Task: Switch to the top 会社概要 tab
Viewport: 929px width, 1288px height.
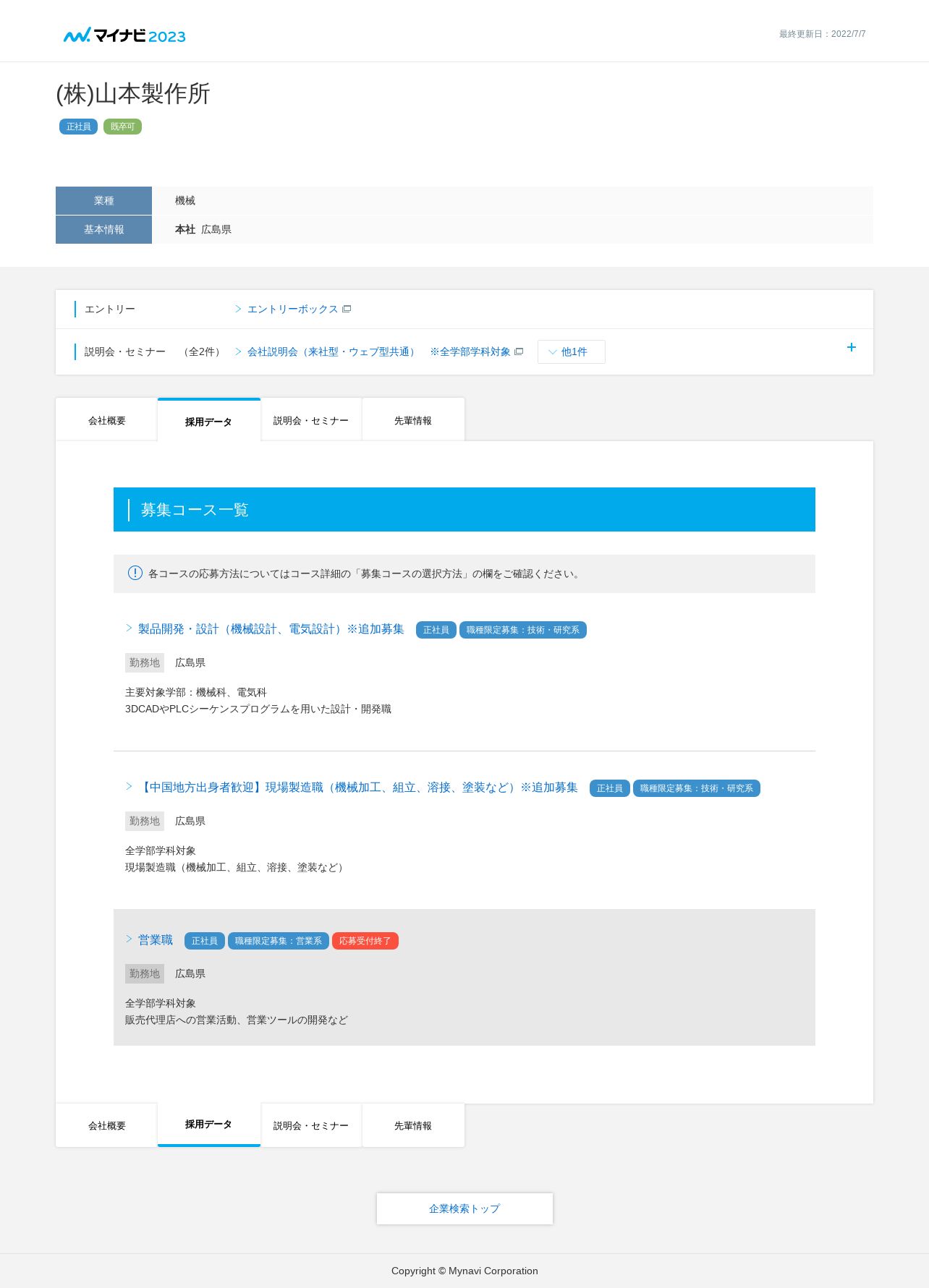Action: click(106, 420)
